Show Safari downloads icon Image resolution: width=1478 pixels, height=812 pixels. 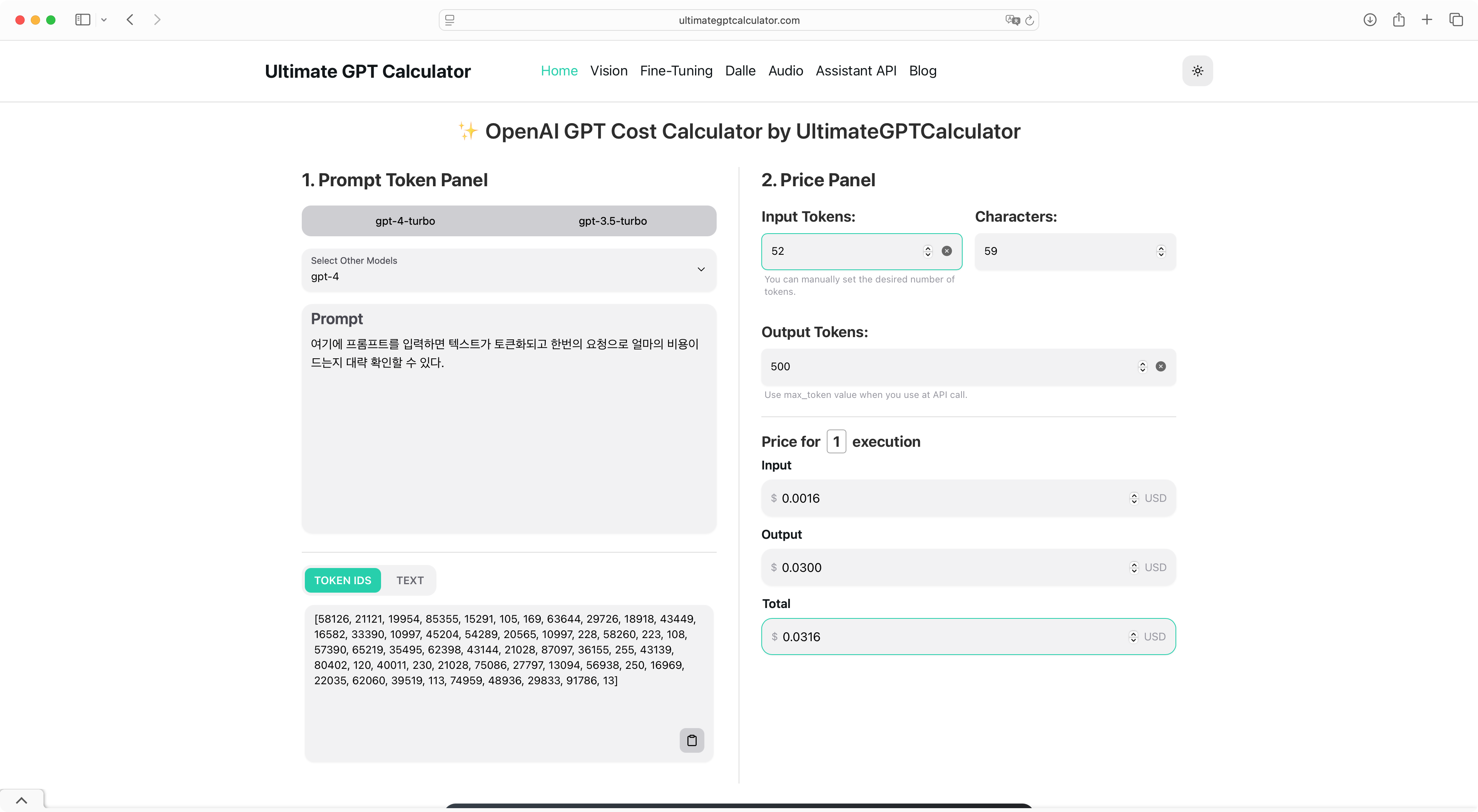(1369, 20)
